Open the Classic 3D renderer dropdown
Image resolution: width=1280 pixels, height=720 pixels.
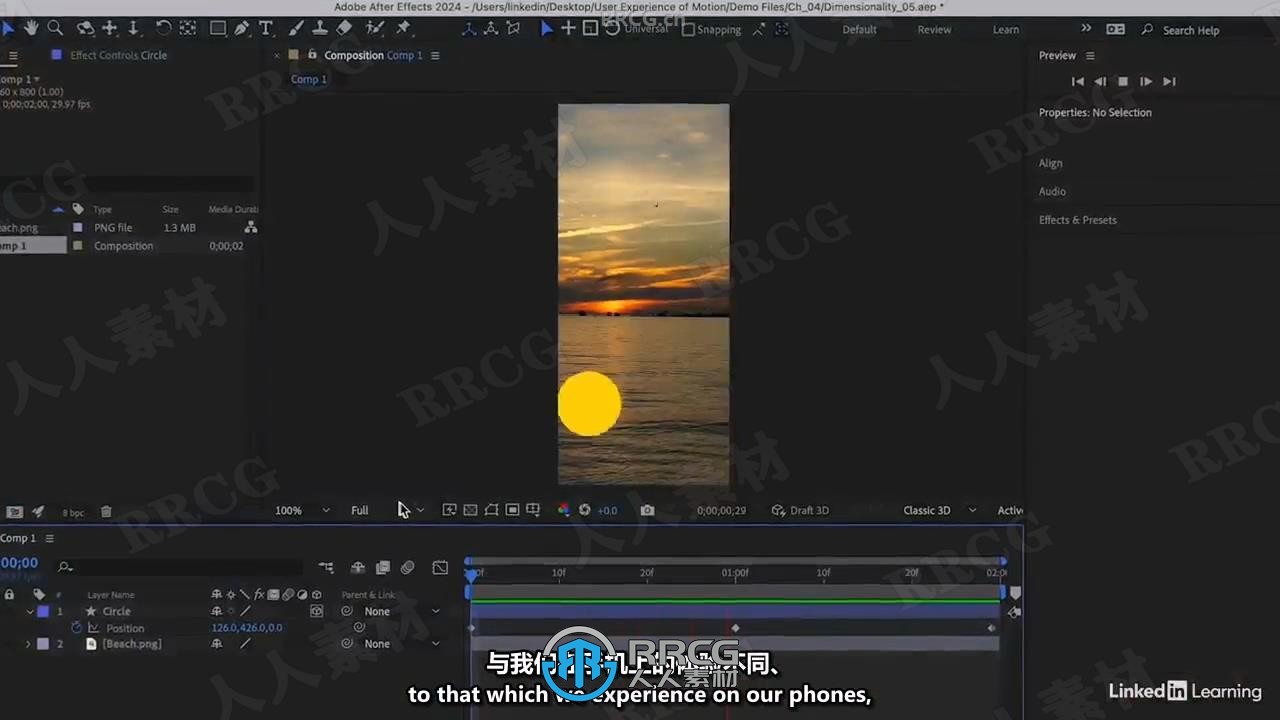tap(939, 510)
